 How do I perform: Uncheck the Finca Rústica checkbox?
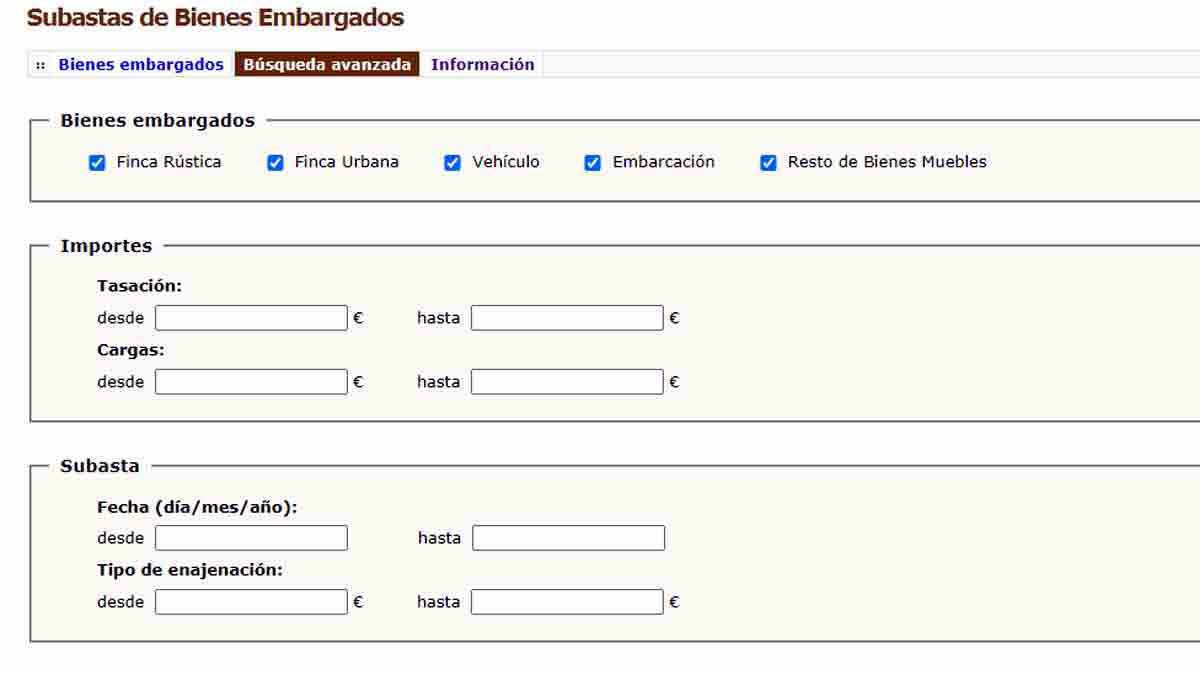(x=97, y=162)
